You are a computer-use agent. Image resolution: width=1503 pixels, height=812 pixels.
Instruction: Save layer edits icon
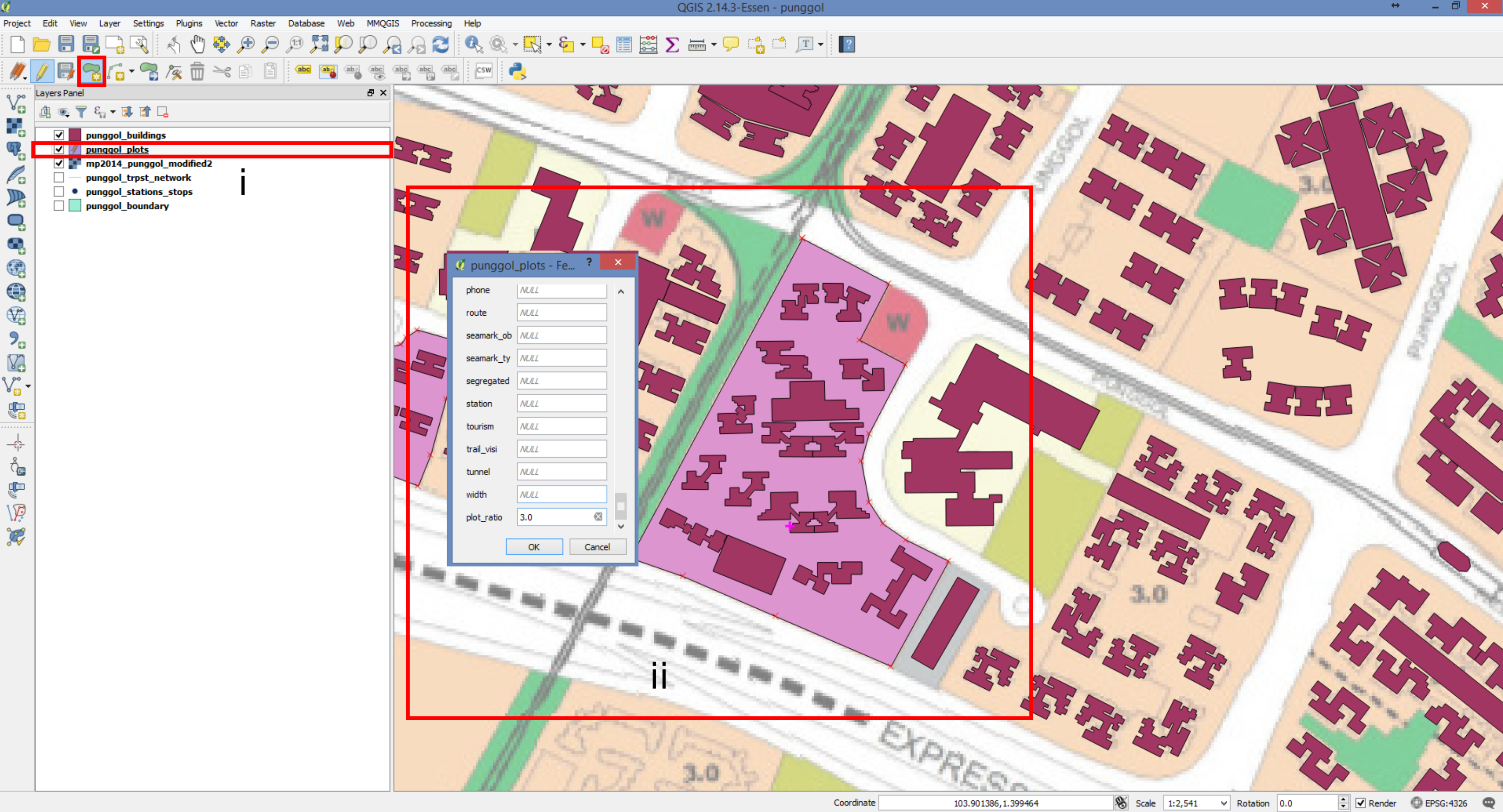[66, 72]
